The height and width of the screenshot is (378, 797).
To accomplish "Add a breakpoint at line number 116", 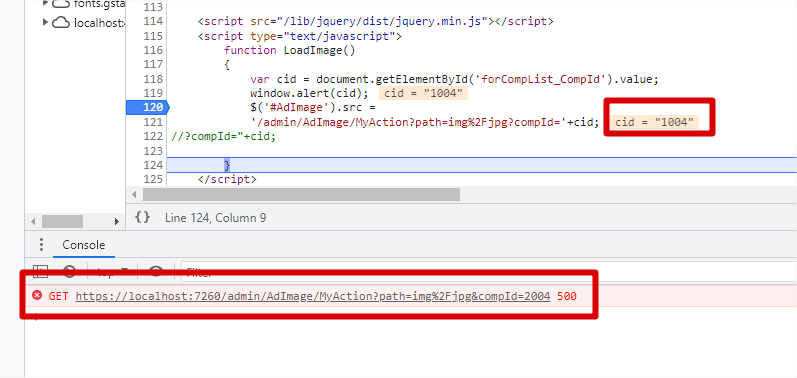I will click(153, 50).
